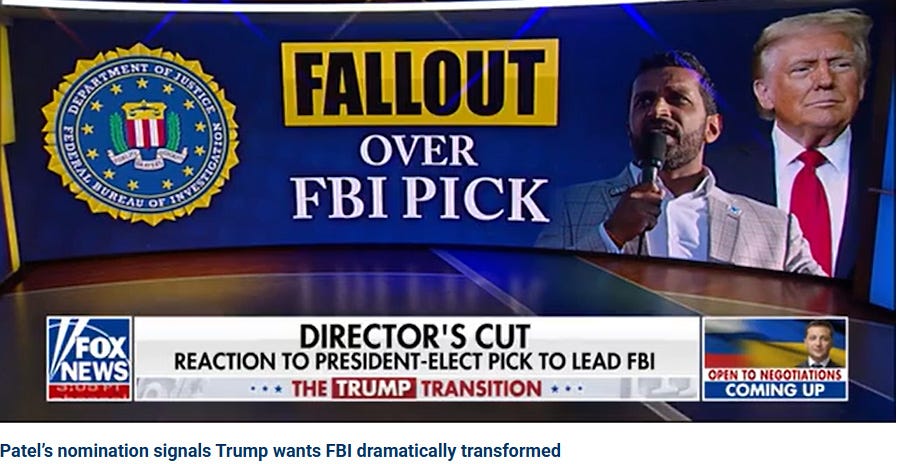Click the red time stamp under Fox logo
The width and height of the screenshot is (897, 464).
point(89,391)
